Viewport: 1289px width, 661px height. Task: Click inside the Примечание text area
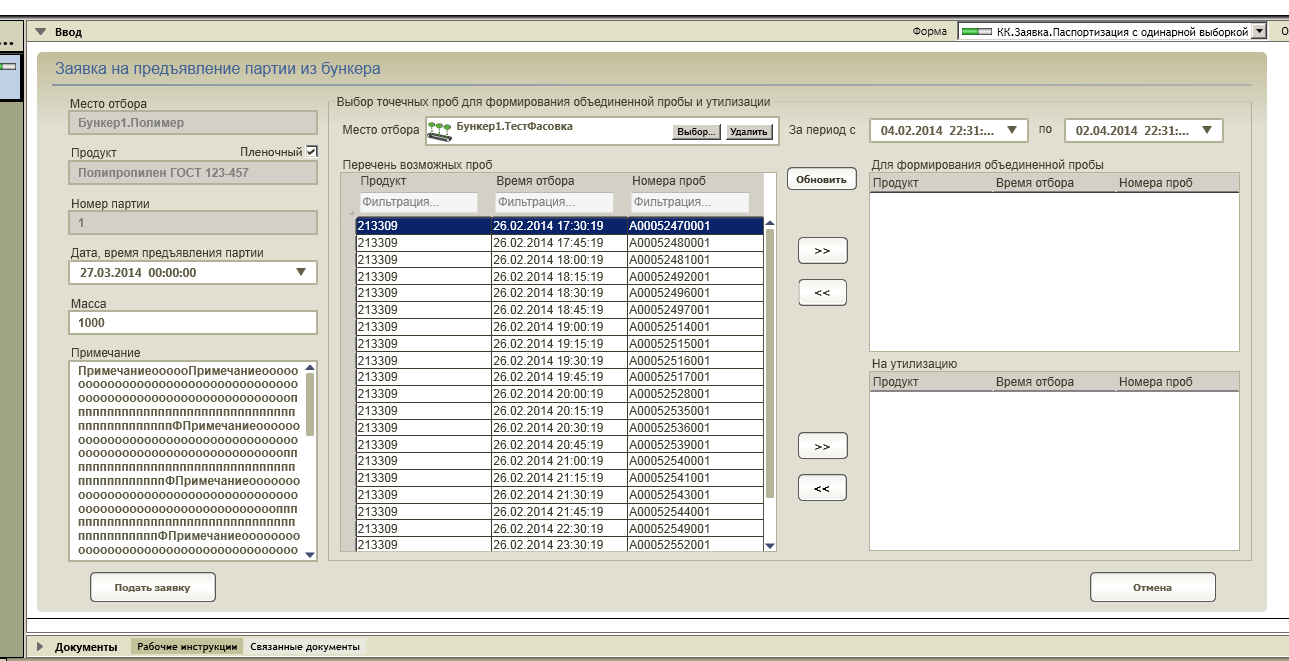tap(186, 461)
